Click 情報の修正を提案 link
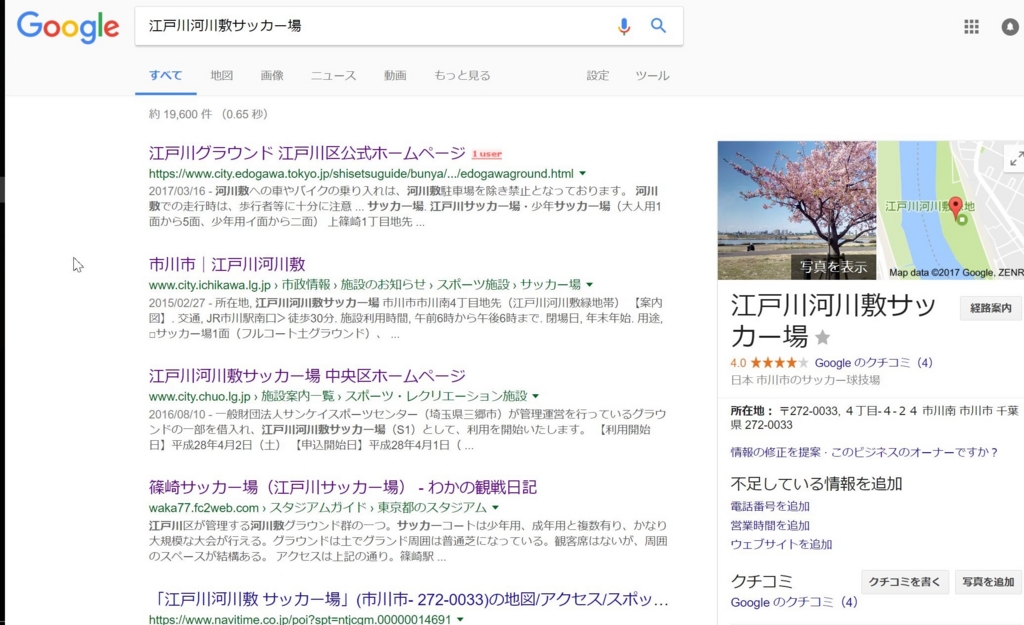The image size is (1024, 625). click(x=775, y=452)
